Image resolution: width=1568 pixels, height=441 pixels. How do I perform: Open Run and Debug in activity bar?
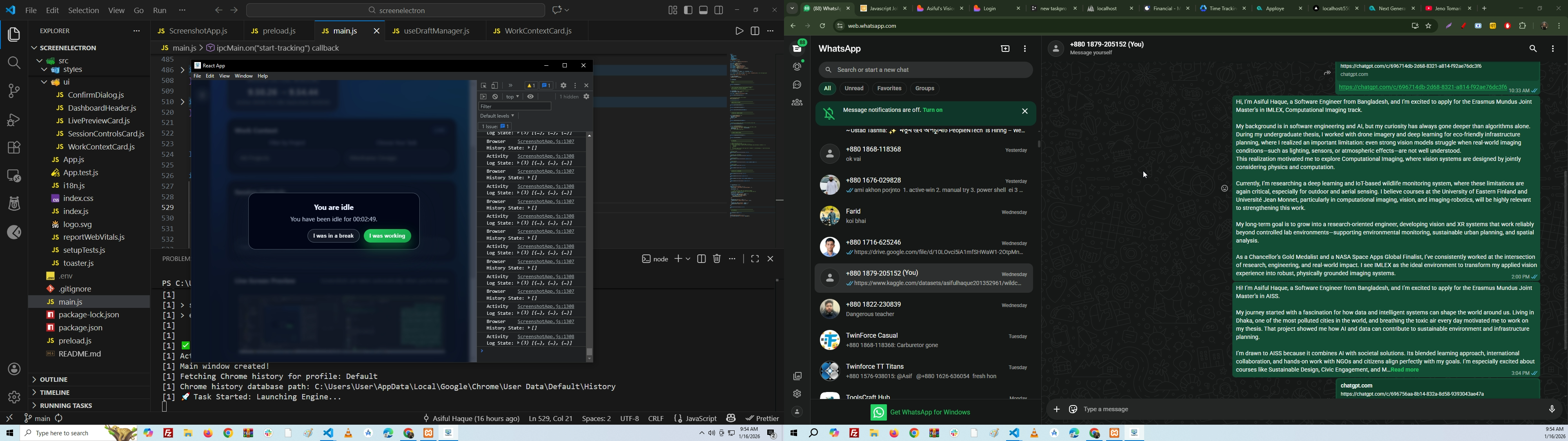coord(13,119)
